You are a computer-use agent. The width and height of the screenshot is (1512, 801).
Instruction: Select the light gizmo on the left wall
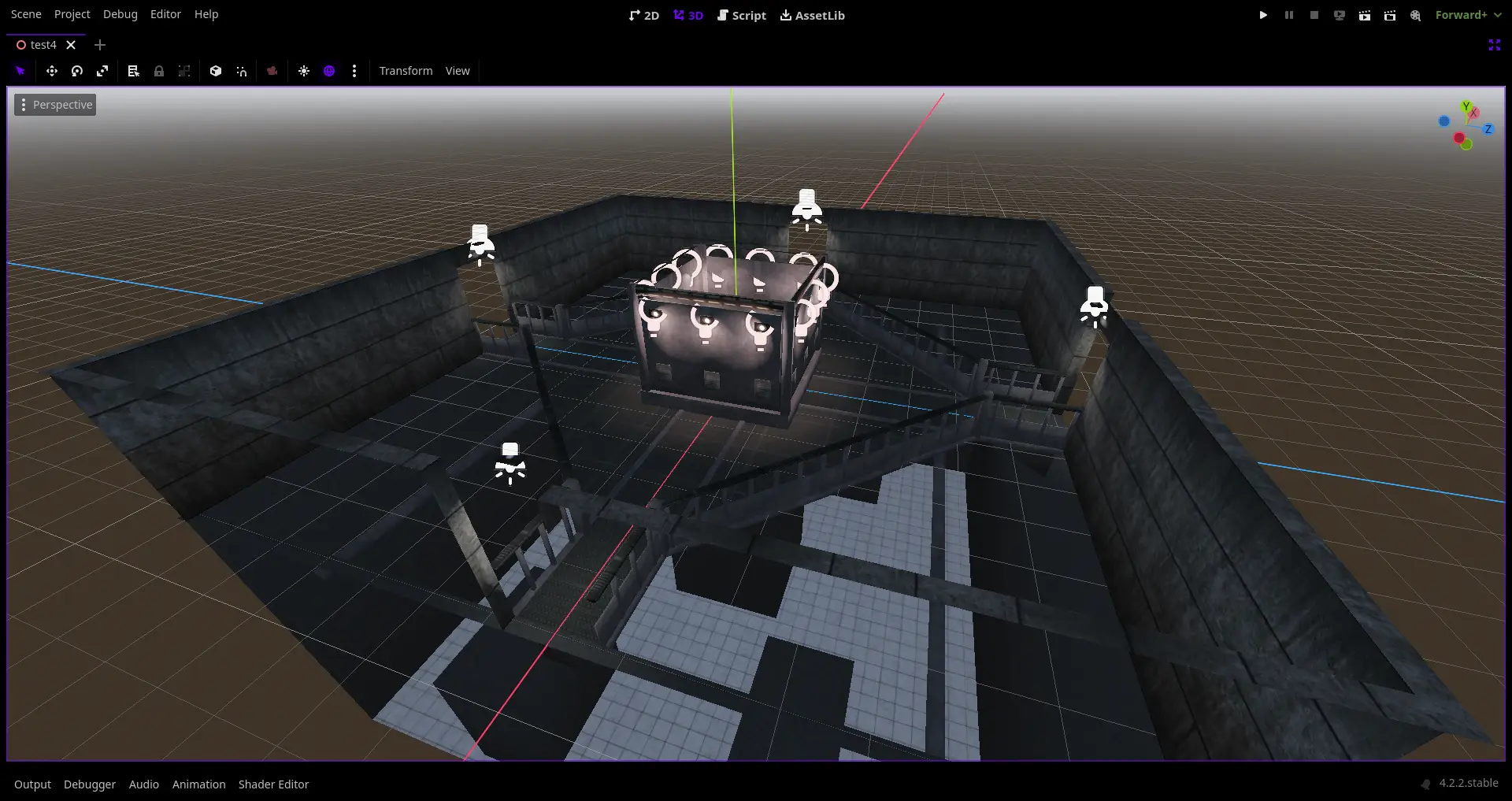click(x=480, y=245)
